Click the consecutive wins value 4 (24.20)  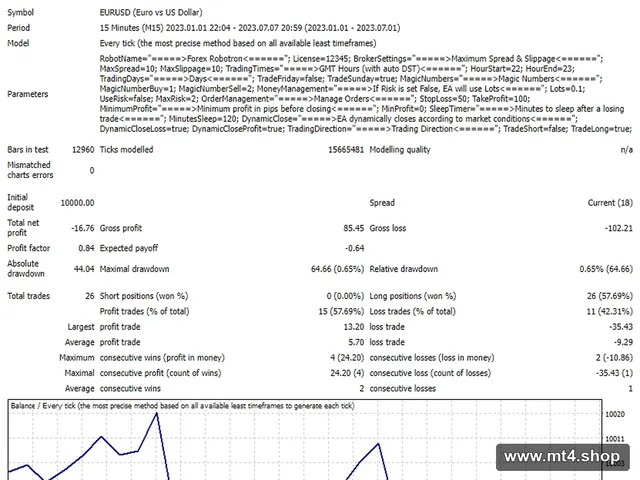pos(347,358)
